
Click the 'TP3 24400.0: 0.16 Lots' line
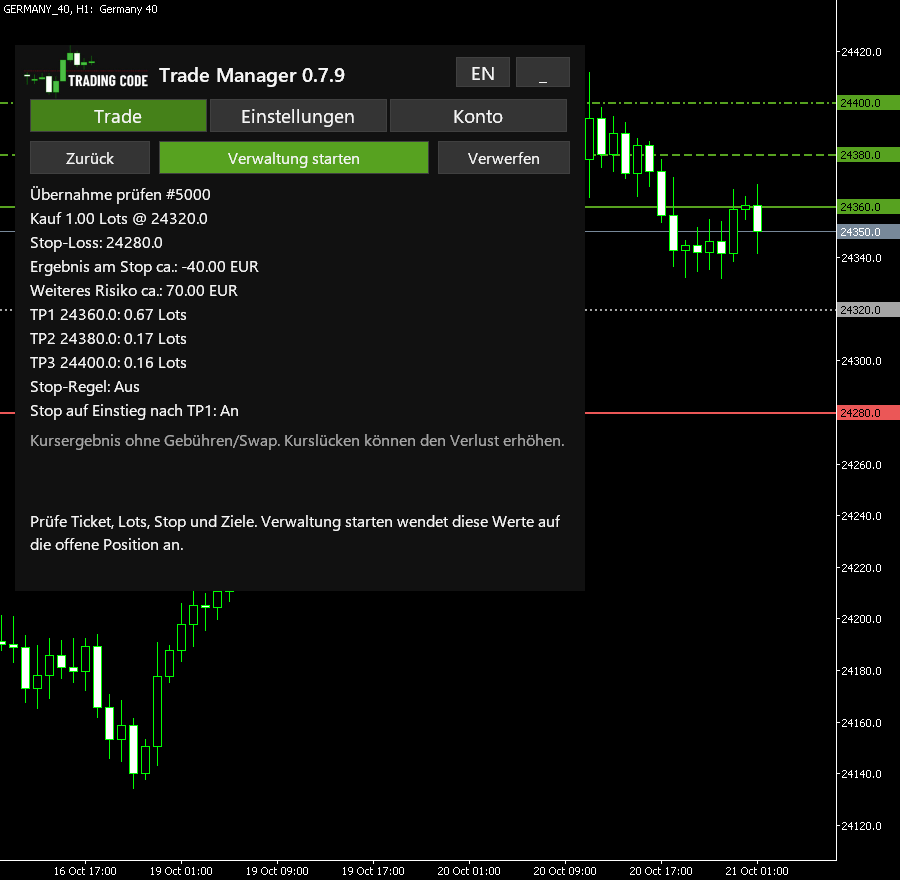(108, 363)
